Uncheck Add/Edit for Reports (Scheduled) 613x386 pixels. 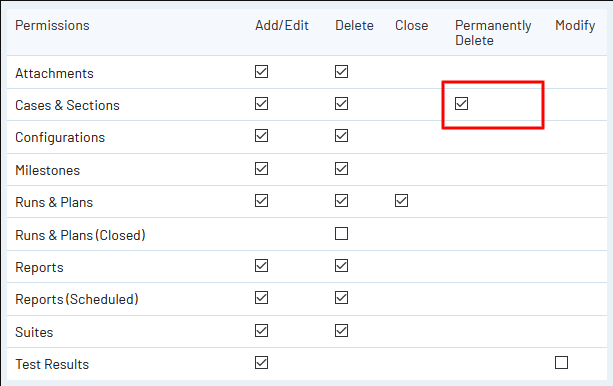(261, 298)
